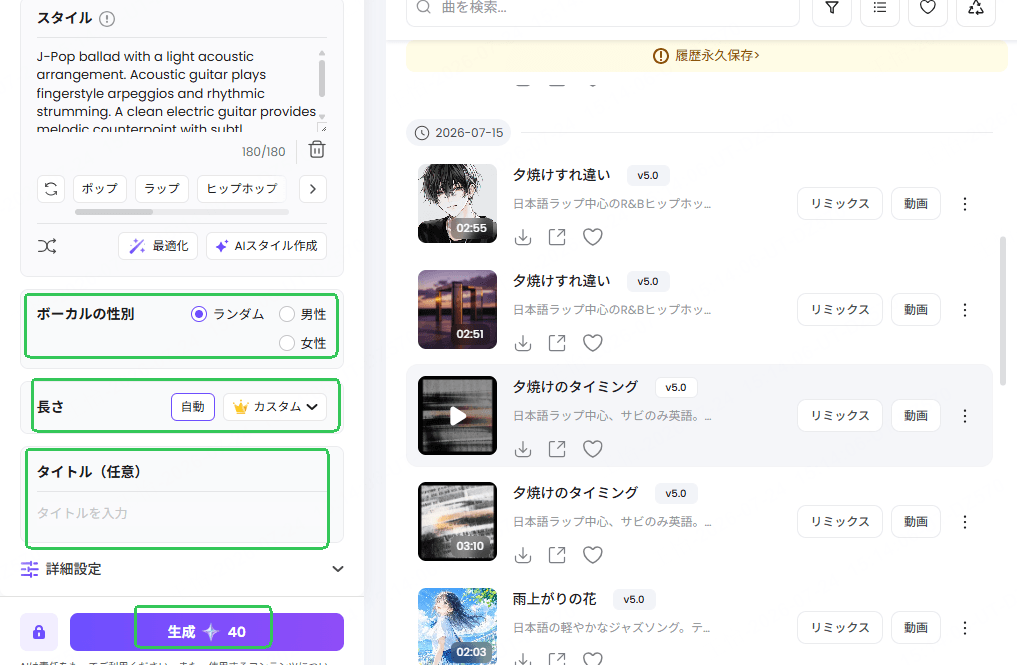Add the ヒップホップ style tag
The image size is (1017, 665).
242,189
